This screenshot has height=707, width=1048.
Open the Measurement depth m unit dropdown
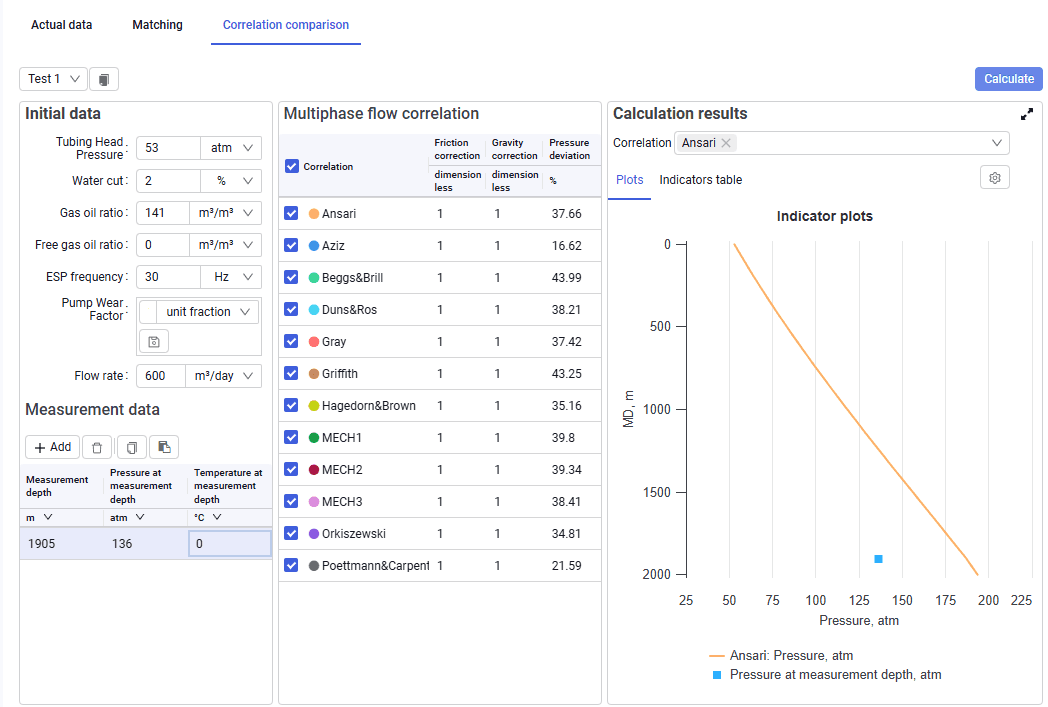[x=39, y=517]
